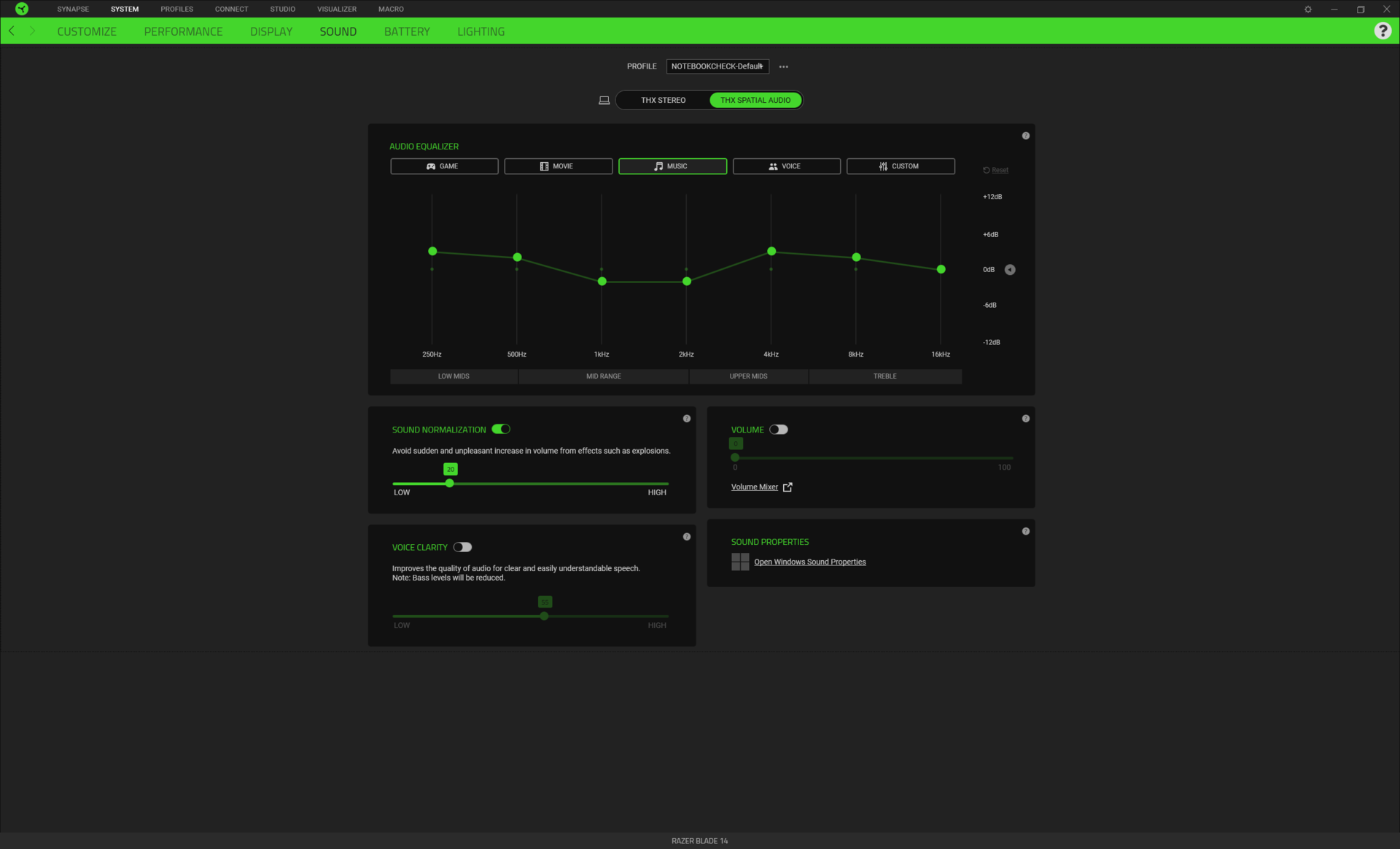Open Windows Sound Properties link
The image size is (1400, 849).
point(809,562)
